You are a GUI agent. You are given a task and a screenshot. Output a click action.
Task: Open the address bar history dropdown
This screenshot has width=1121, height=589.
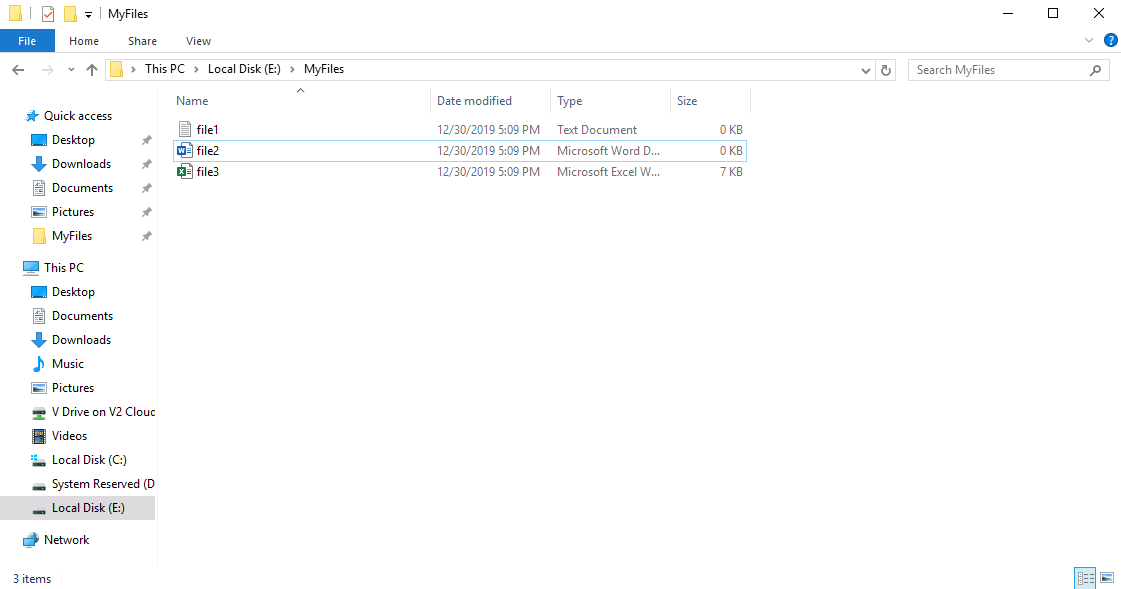865,70
